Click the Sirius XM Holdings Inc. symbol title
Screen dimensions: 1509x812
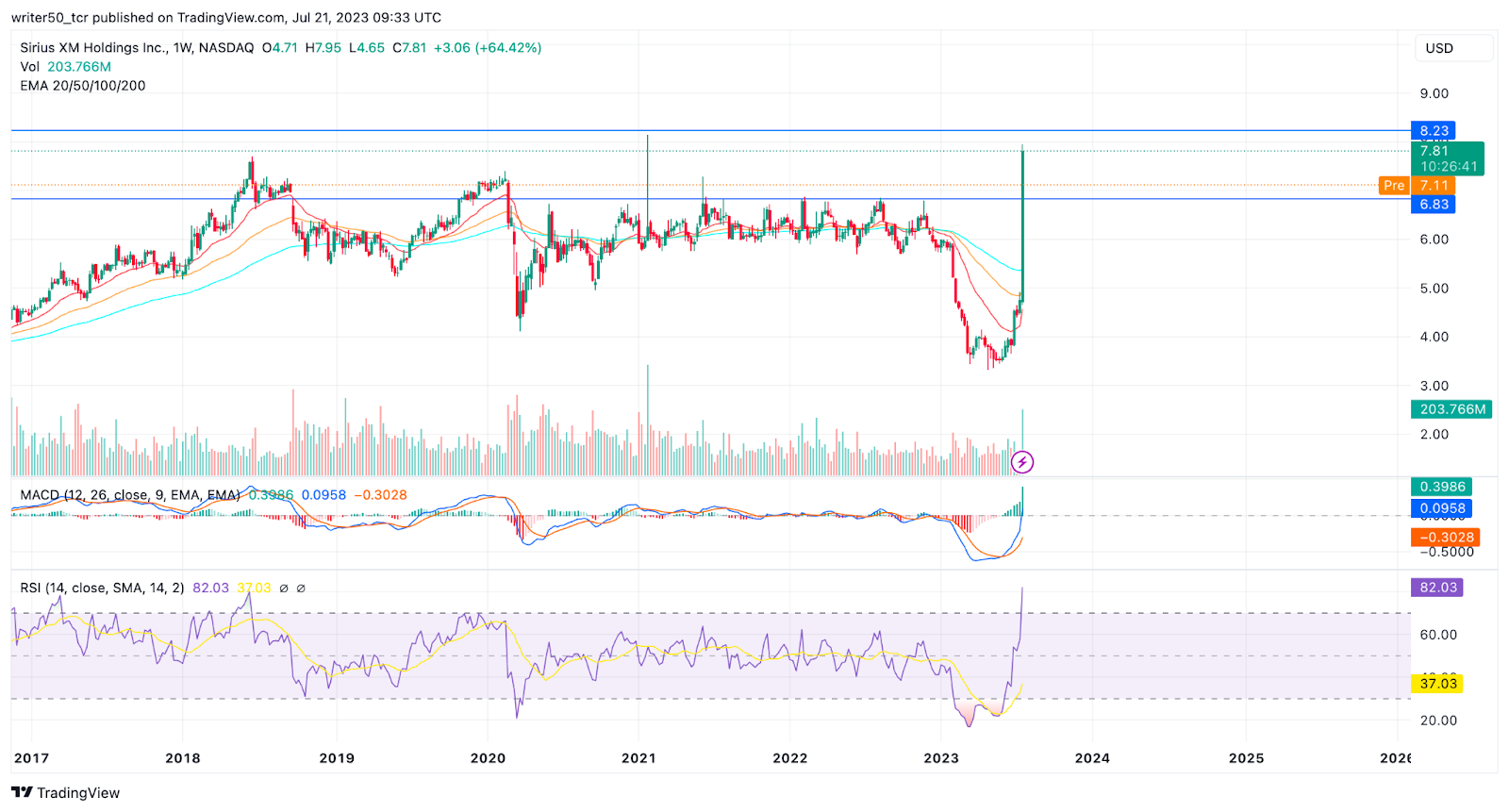(x=92, y=48)
